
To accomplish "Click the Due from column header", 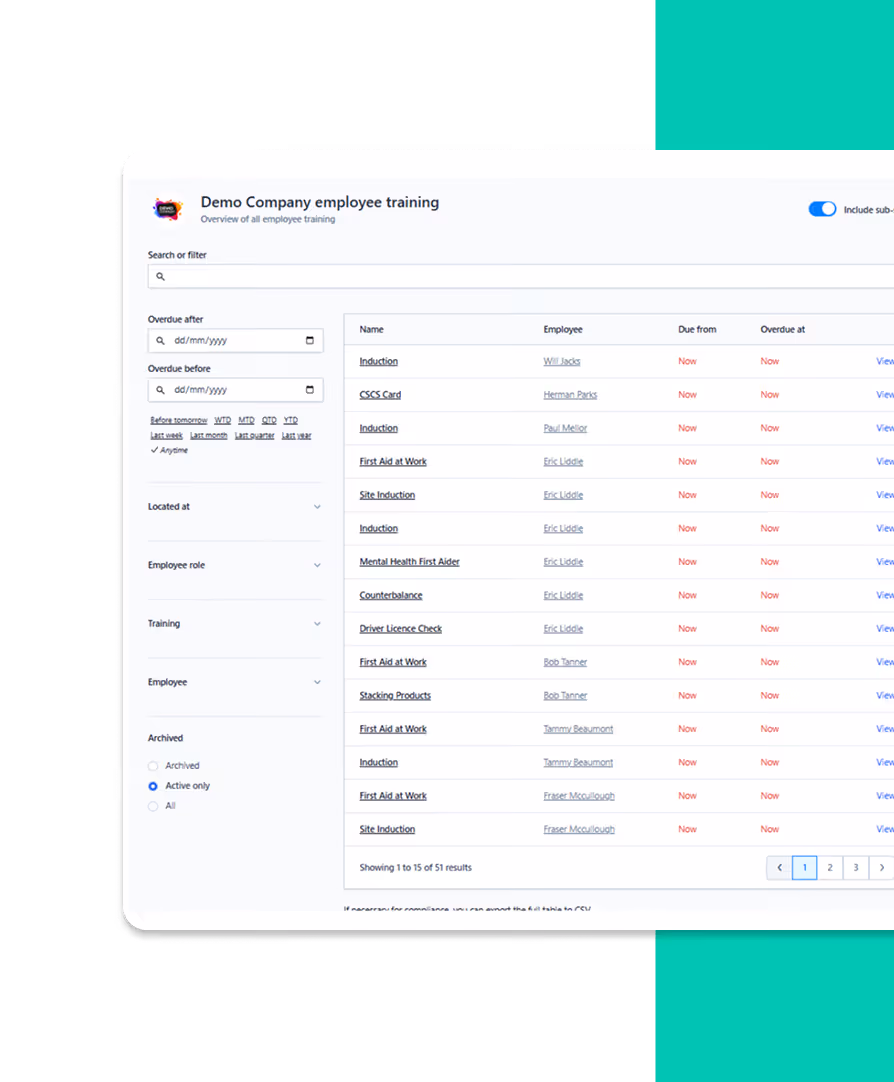I will [x=697, y=329].
